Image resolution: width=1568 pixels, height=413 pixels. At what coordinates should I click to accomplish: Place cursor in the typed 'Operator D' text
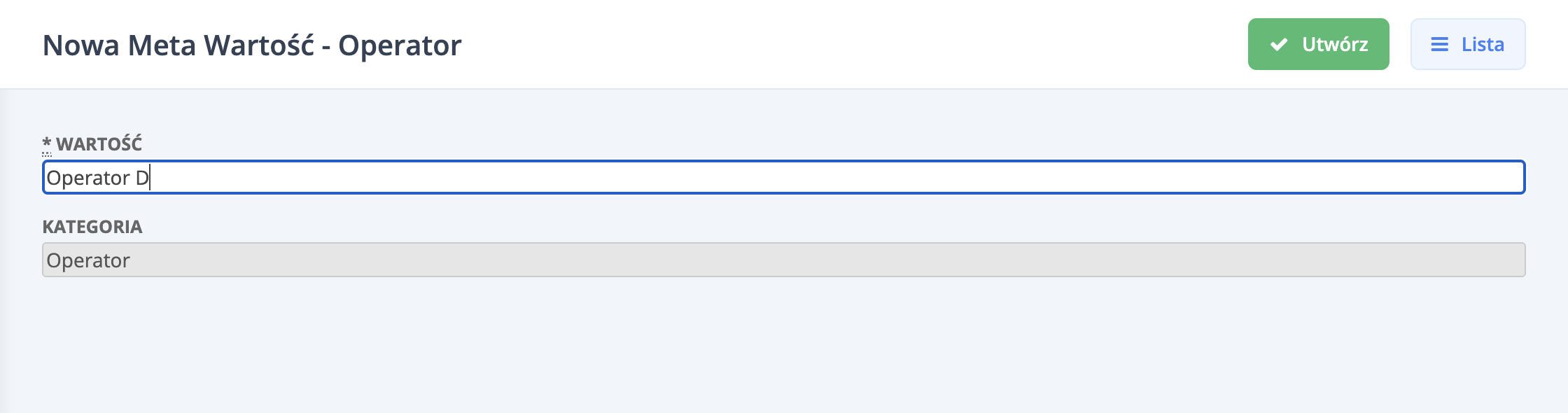click(97, 178)
